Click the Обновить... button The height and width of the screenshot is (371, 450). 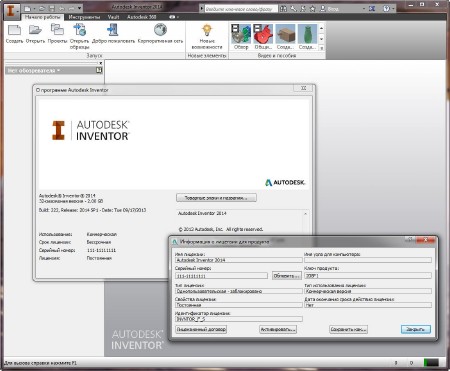(x=287, y=276)
